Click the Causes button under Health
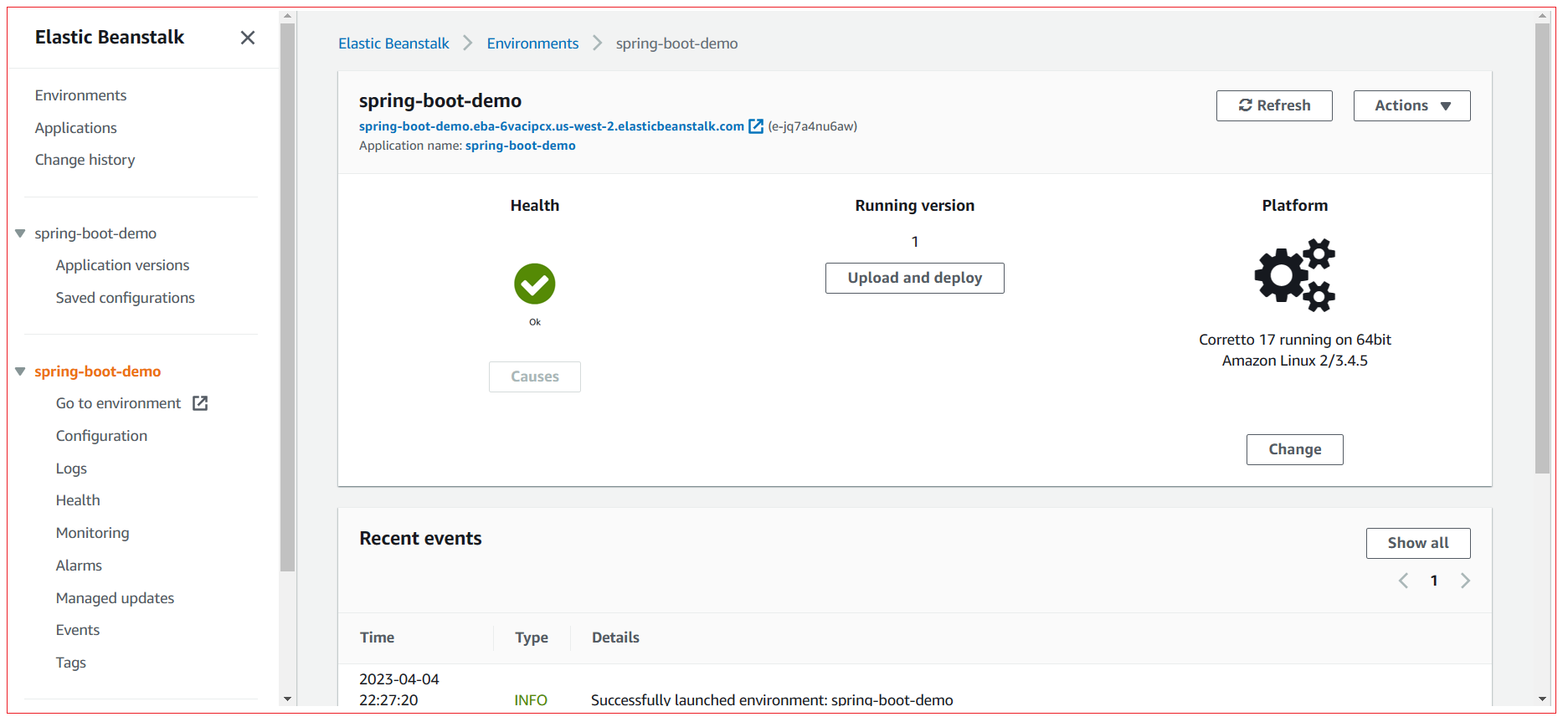Image resolution: width=1568 pixels, height=722 pixels. (535, 376)
